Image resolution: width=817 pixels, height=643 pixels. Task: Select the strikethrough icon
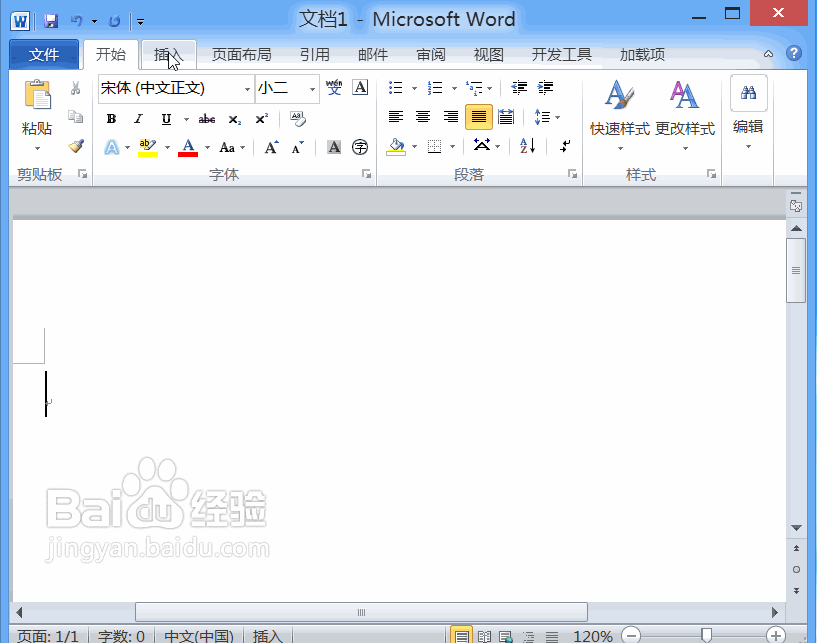[206, 119]
